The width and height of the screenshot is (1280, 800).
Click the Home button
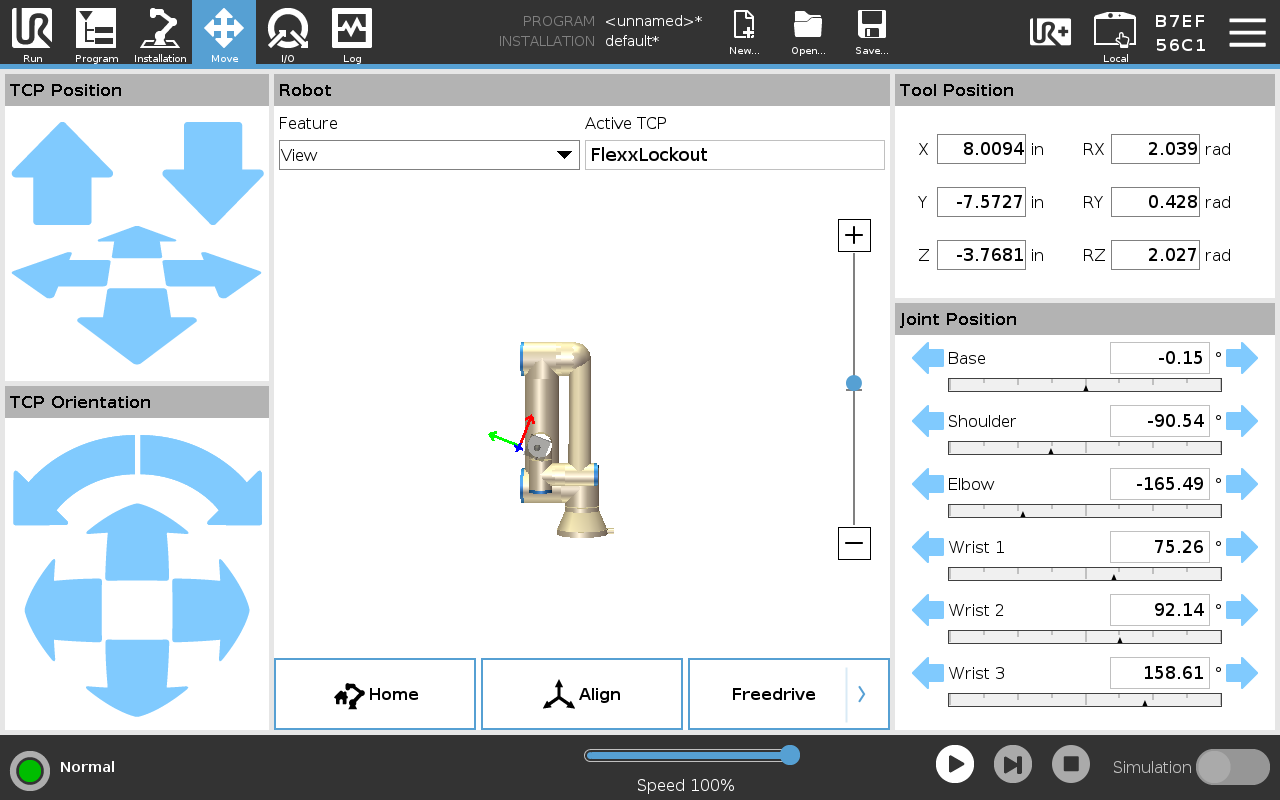[x=375, y=694]
